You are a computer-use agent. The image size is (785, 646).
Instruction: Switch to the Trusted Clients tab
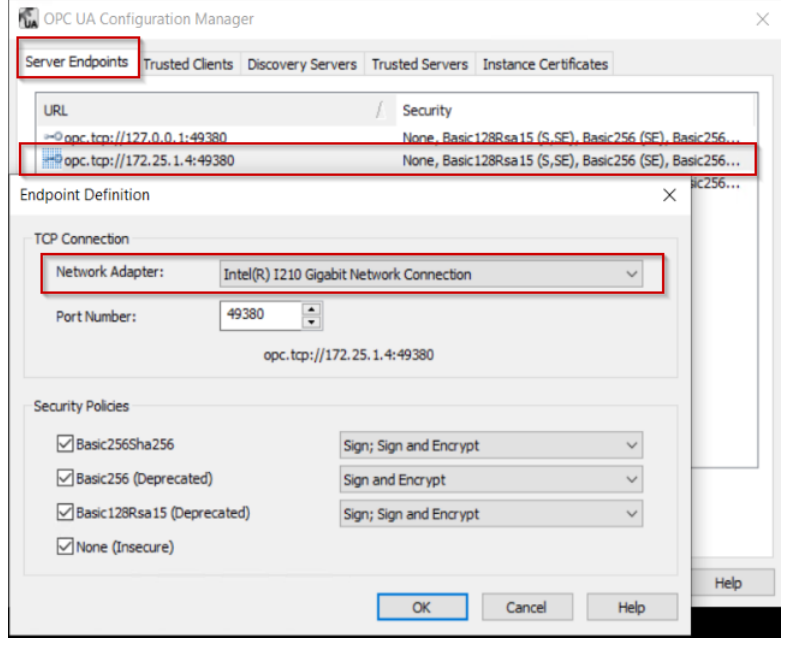[188, 64]
